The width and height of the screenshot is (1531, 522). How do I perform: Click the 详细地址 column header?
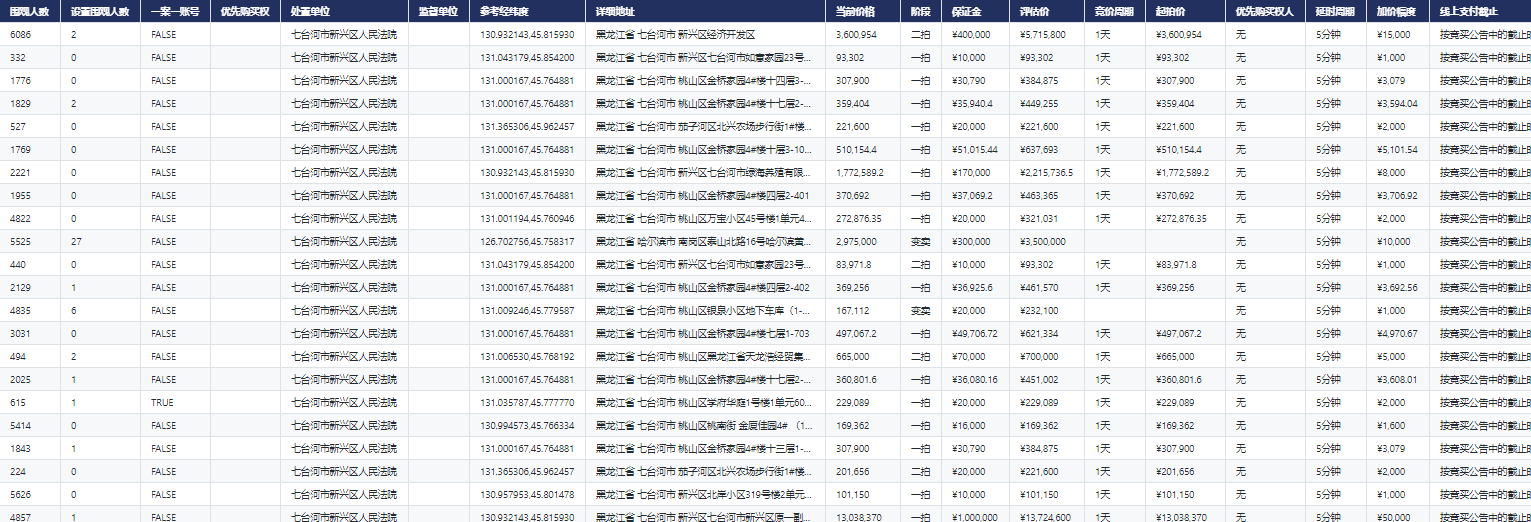(706, 11)
